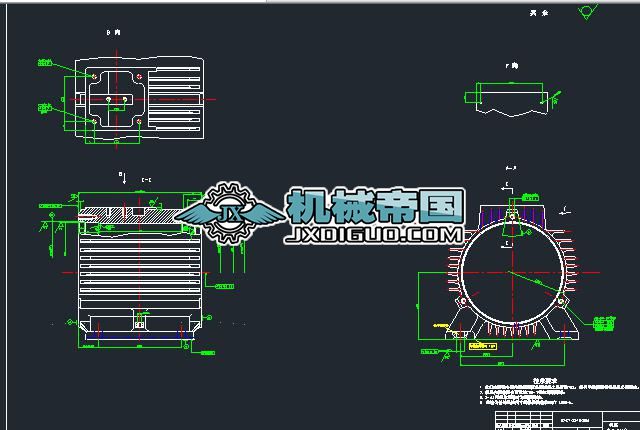Select the view label above the top view
This screenshot has height=430, width=640.
pyautogui.click(x=113, y=32)
